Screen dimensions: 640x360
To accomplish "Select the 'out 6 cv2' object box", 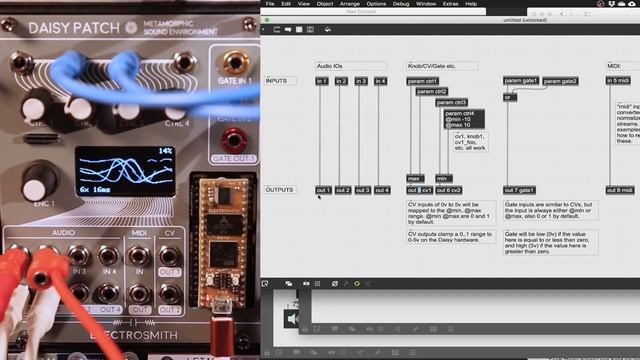I will pos(449,190).
